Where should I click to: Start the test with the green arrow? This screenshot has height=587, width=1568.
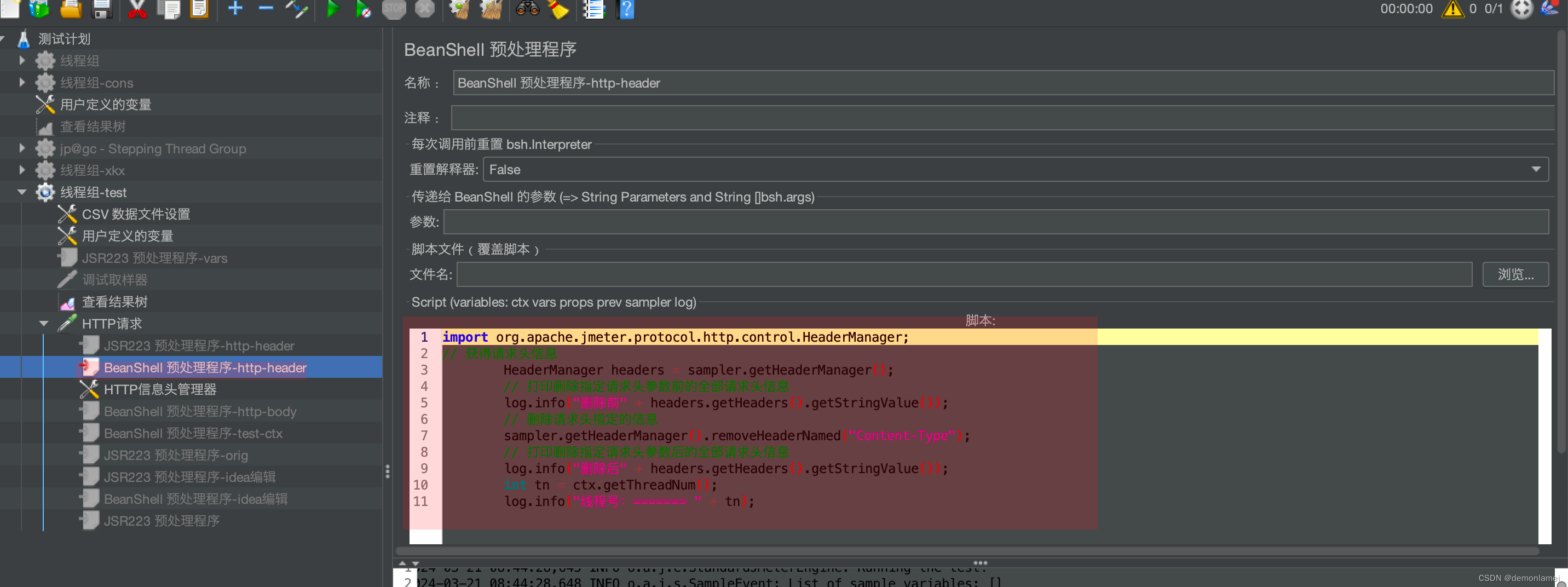coord(332,10)
